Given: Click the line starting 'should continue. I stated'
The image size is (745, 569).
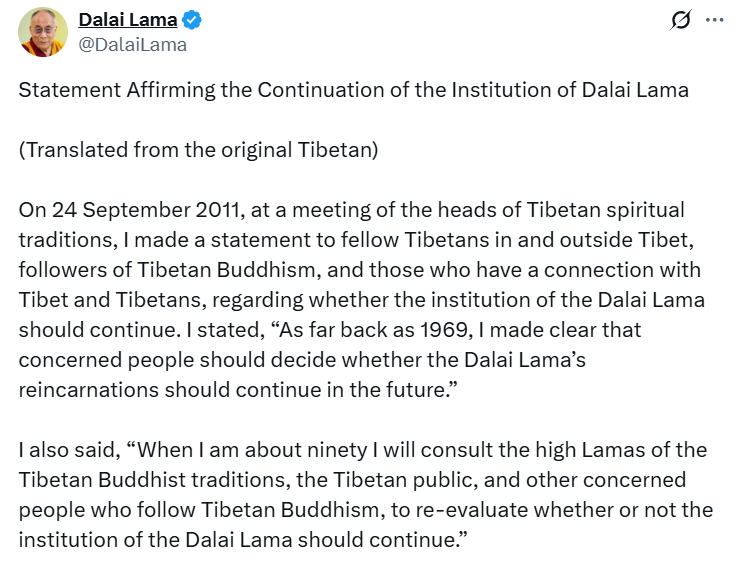Looking at the screenshot, I should [330, 330].
